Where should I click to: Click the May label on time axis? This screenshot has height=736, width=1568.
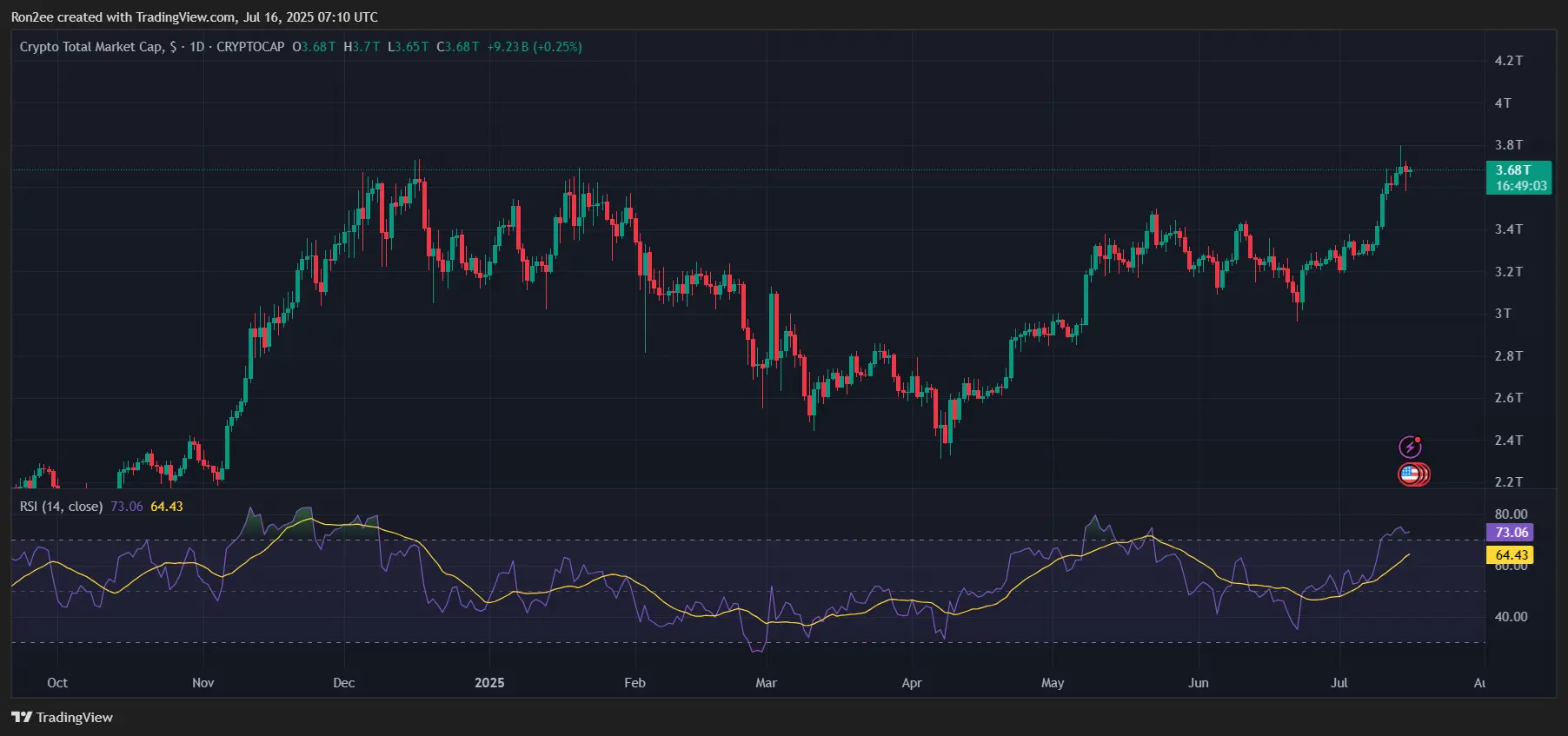point(1053,683)
